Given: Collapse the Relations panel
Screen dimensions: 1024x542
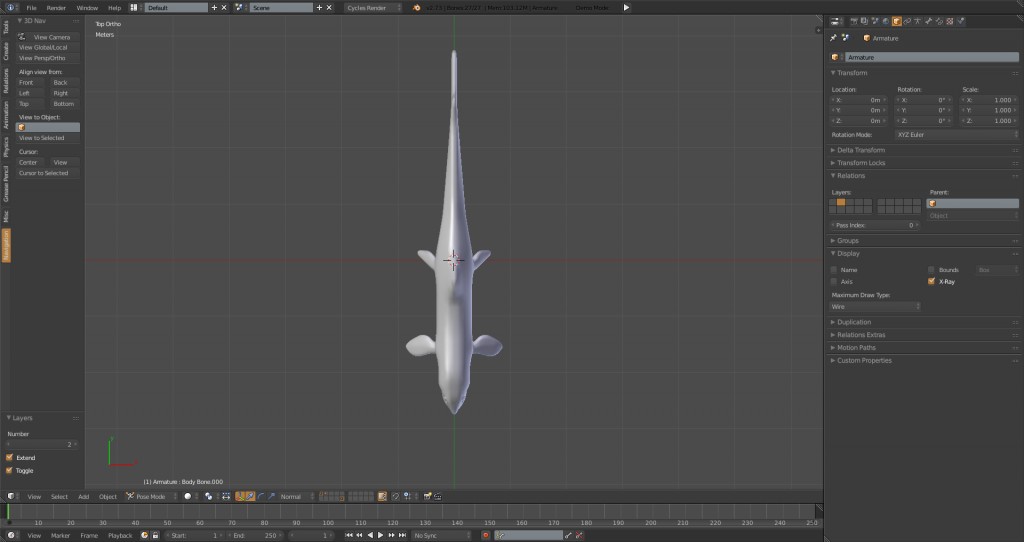Looking at the screenshot, I should point(851,176).
